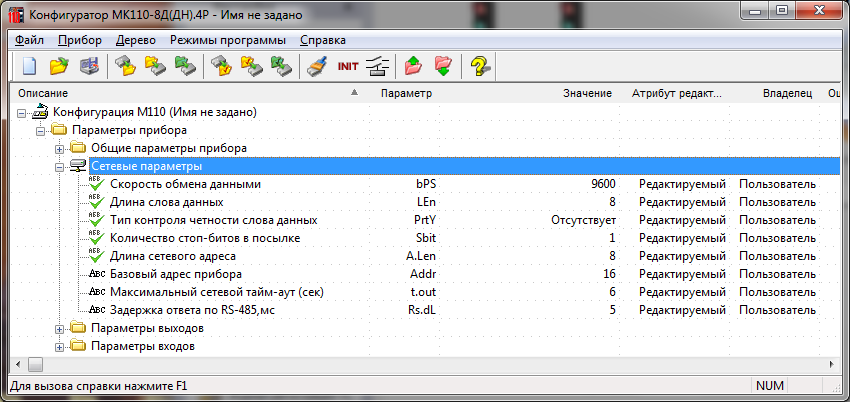The image size is (850, 402).
Task: Click the red INIT toolbar button
Action: click(x=348, y=67)
